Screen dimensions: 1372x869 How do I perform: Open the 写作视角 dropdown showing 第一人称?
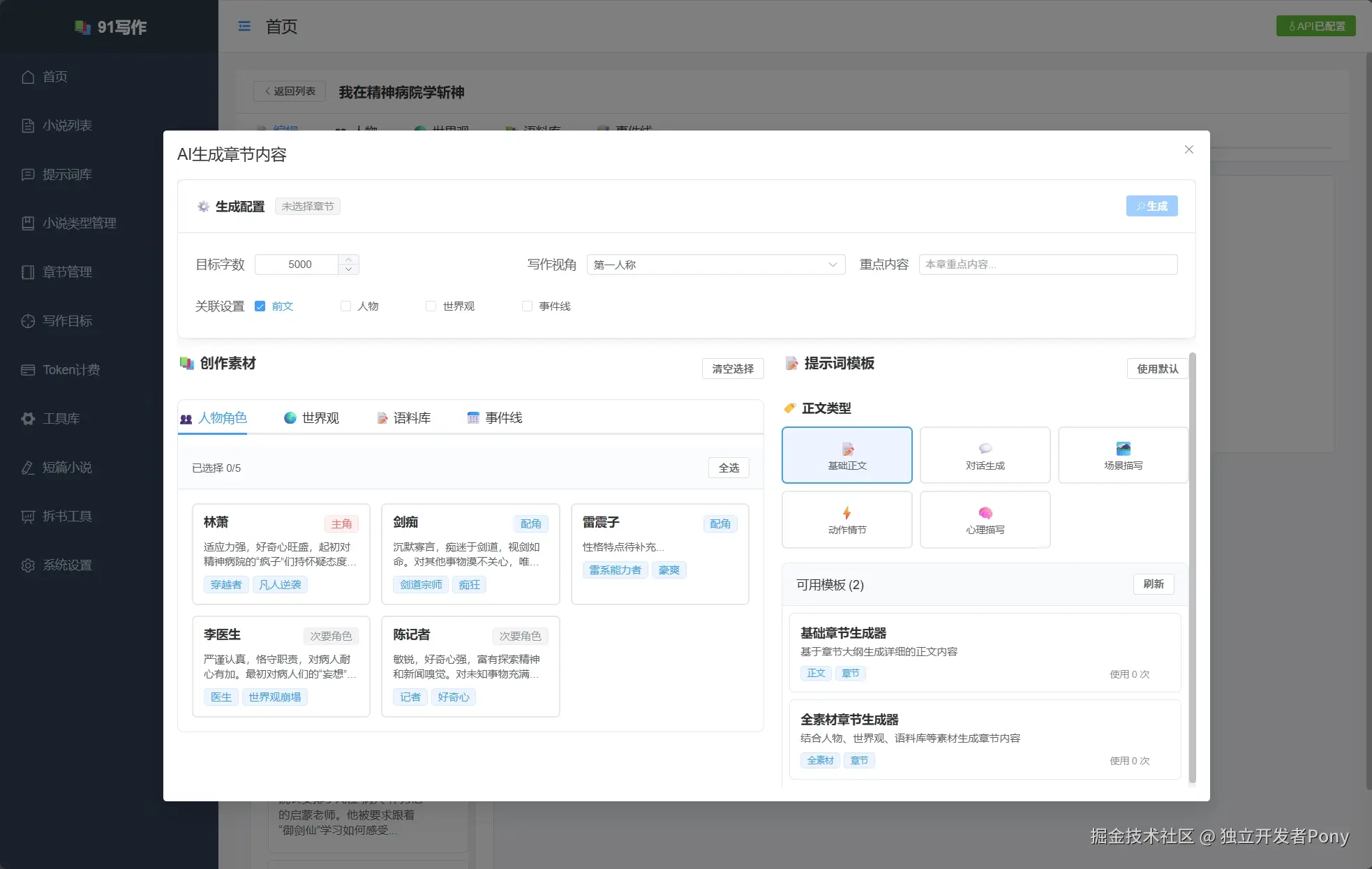(715, 265)
